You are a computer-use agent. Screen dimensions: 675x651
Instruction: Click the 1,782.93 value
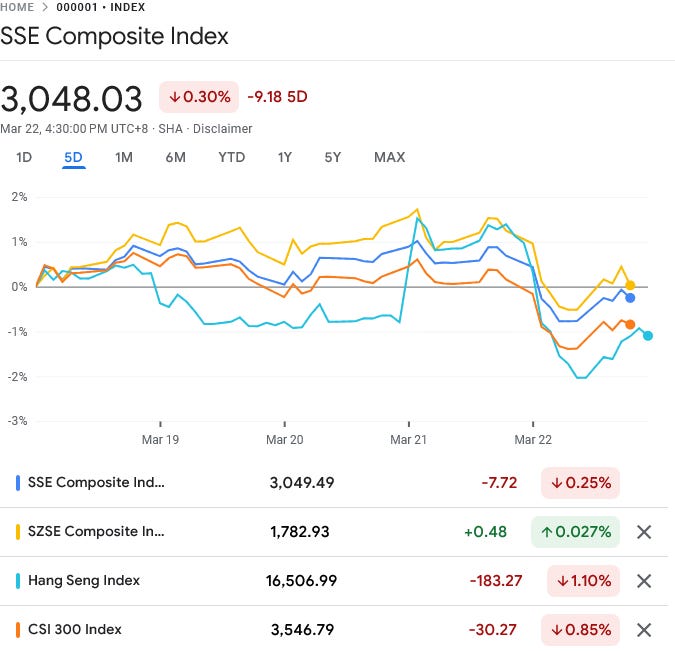[x=300, y=532]
